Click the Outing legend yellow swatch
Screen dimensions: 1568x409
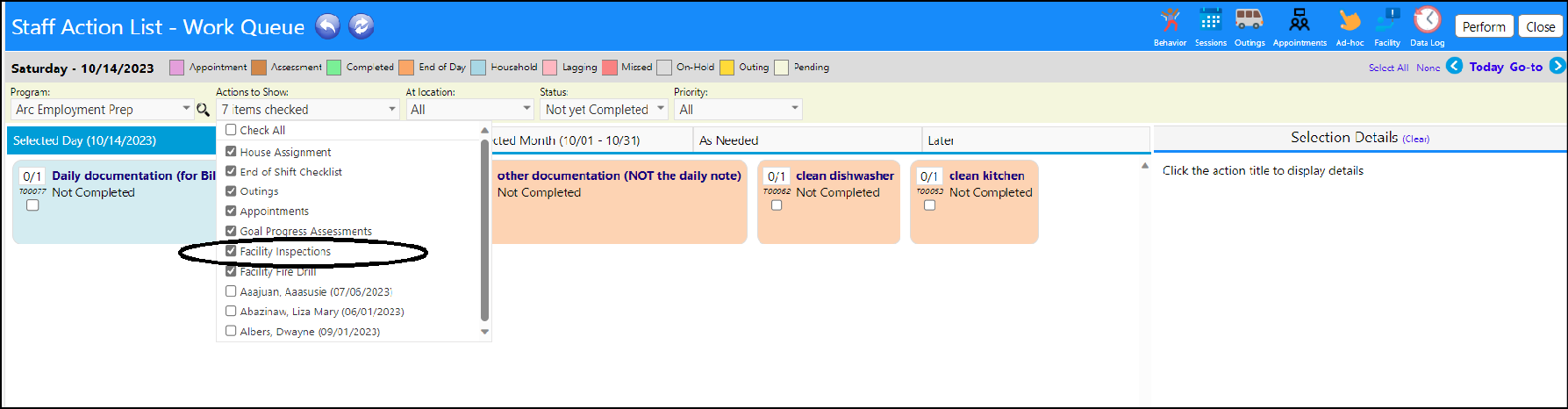pyautogui.click(x=727, y=68)
